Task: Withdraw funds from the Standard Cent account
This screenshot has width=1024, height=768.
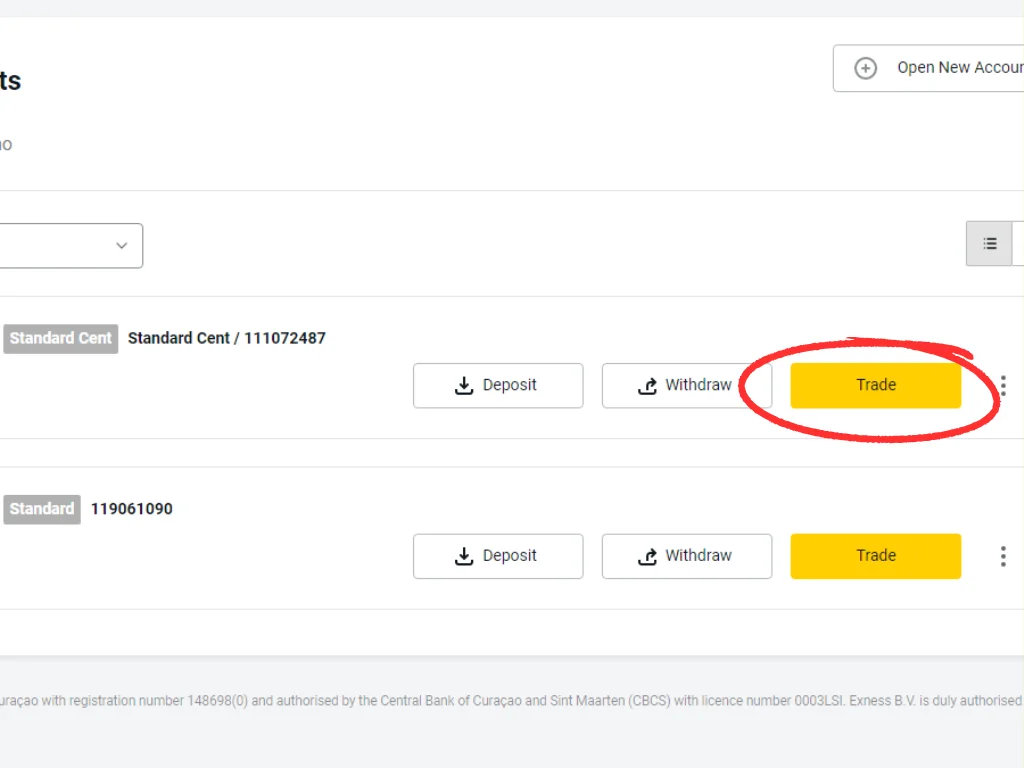Action: (686, 386)
